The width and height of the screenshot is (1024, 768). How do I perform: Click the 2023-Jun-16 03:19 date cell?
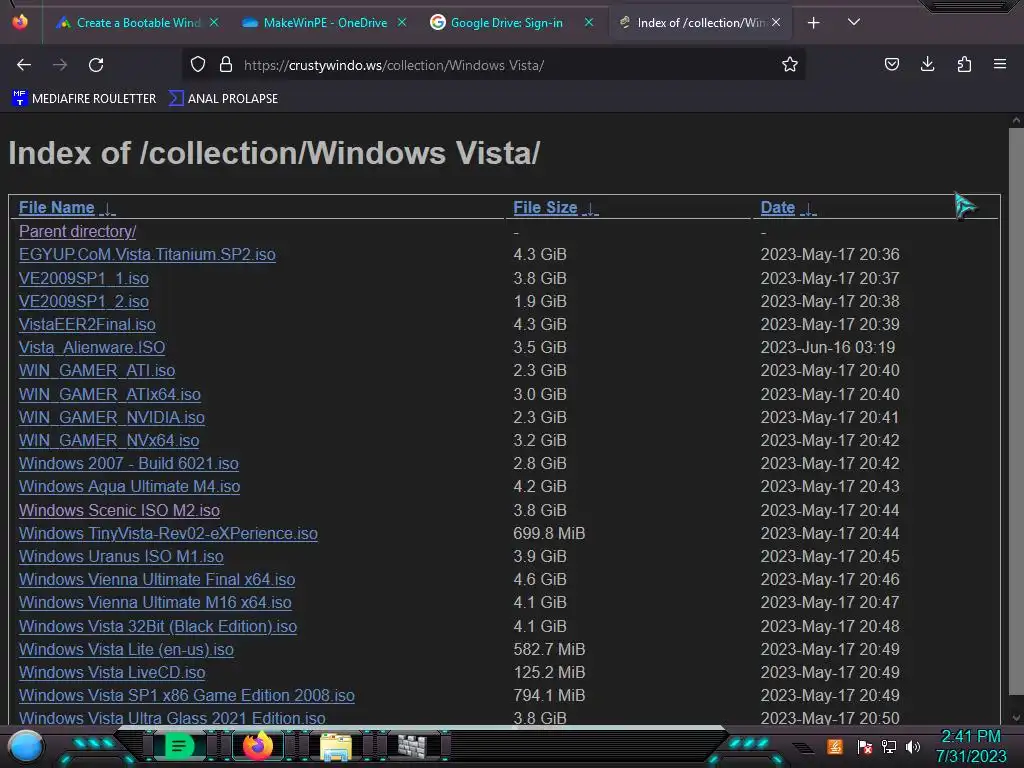point(827,347)
